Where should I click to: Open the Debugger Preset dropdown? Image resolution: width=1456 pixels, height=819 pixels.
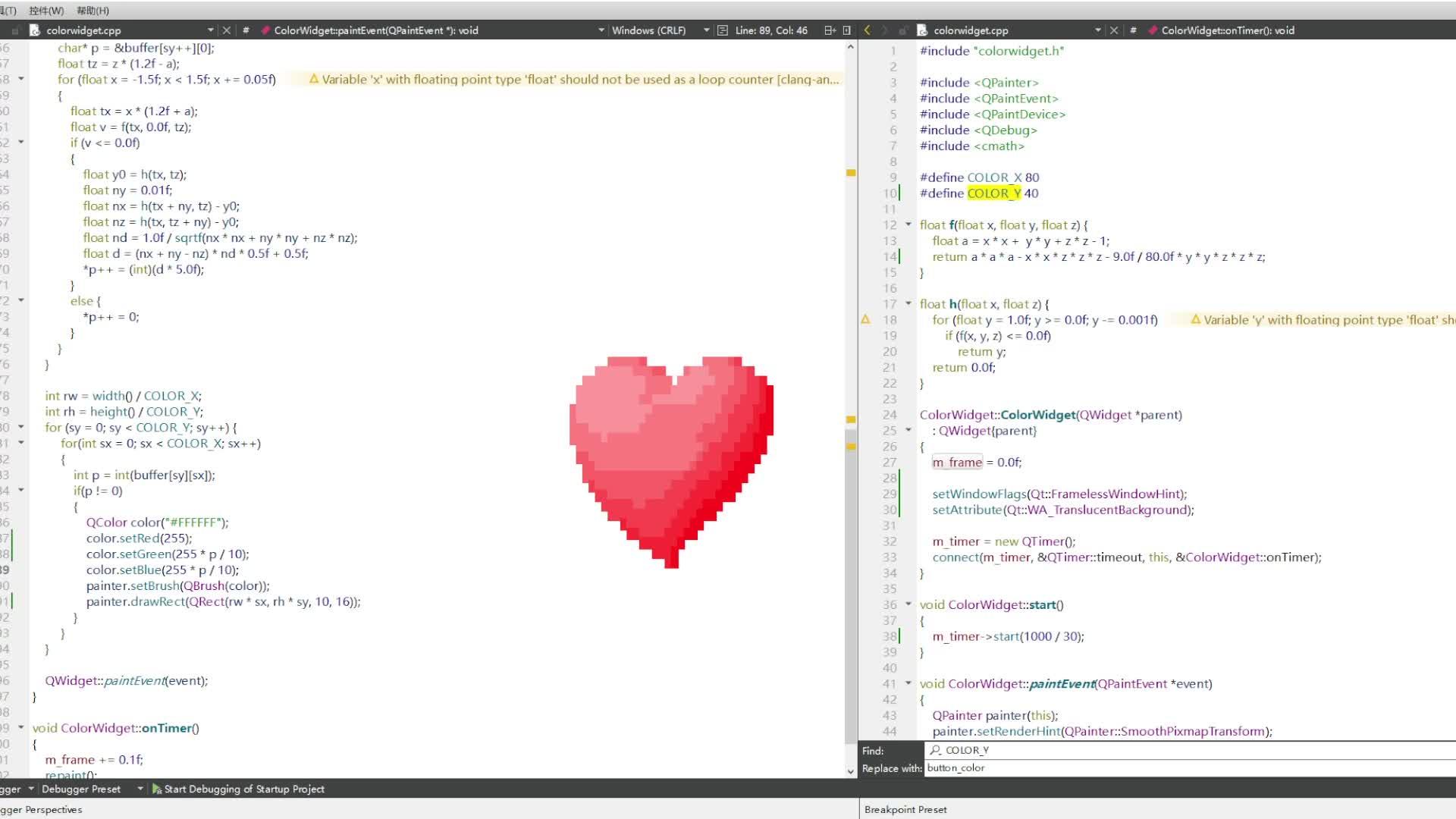click(140, 789)
